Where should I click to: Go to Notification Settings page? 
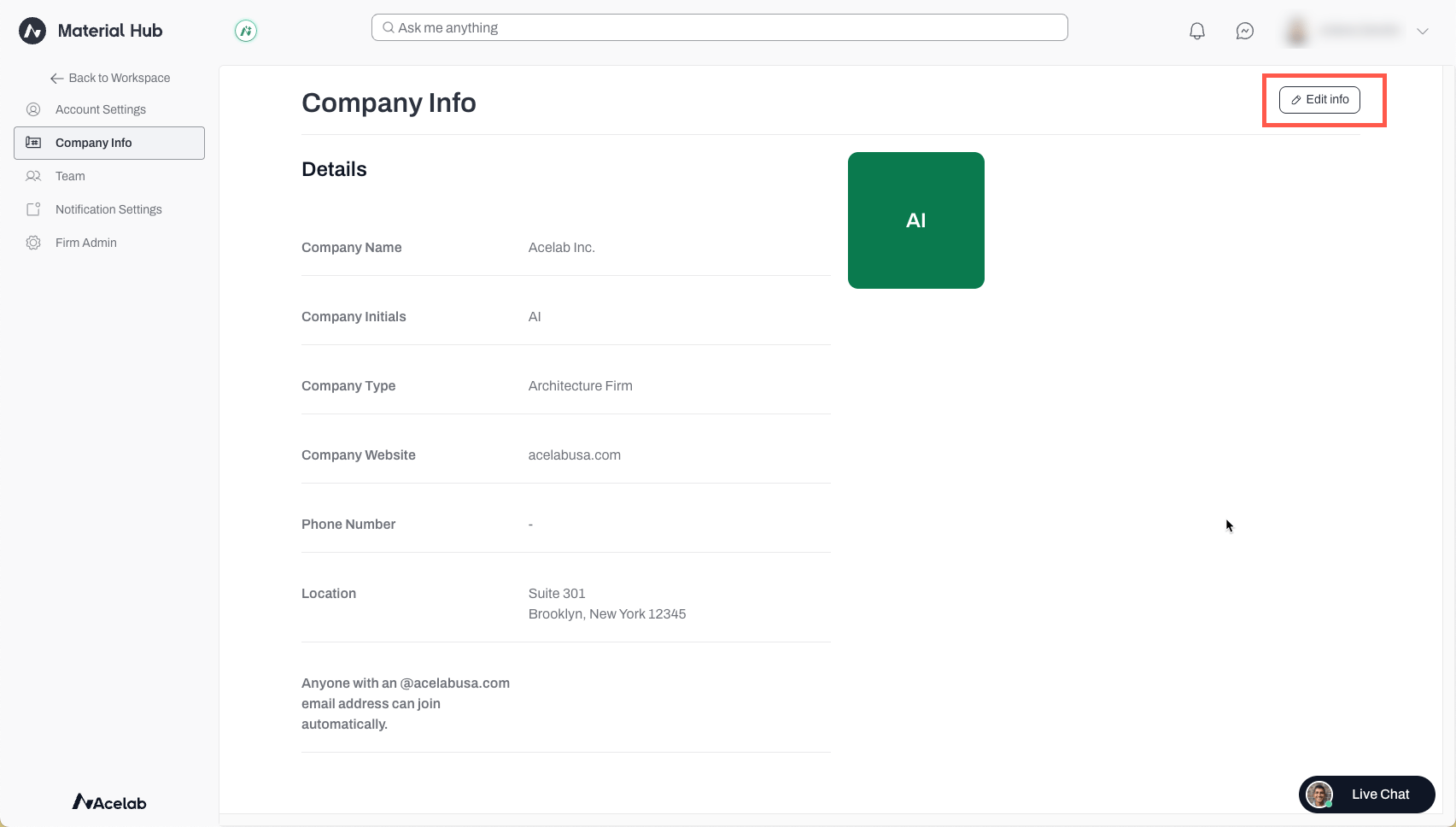tap(108, 209)
